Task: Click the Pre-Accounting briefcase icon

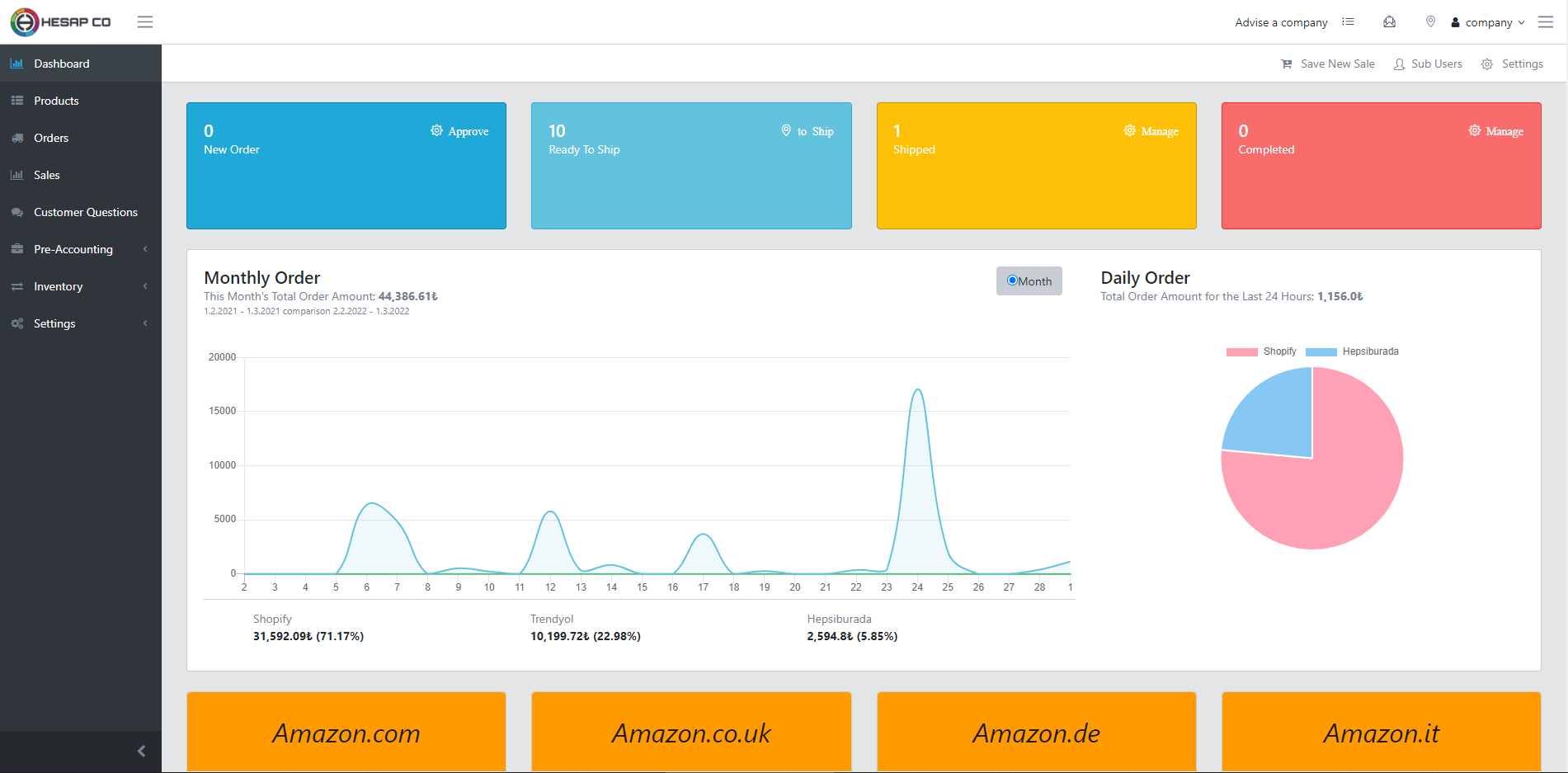Action: tap(16, 249)
